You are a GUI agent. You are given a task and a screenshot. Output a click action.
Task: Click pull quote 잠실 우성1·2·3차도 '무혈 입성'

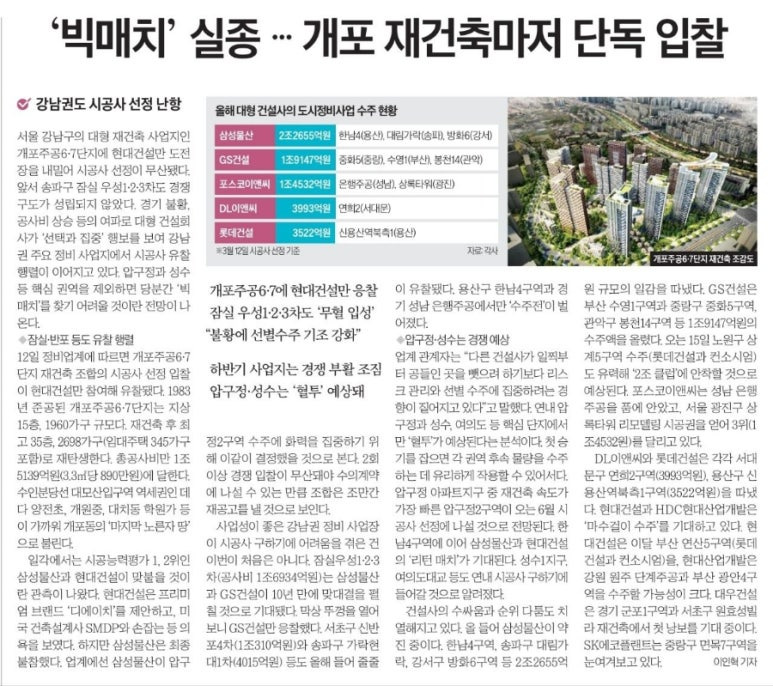tap(293, 312)
